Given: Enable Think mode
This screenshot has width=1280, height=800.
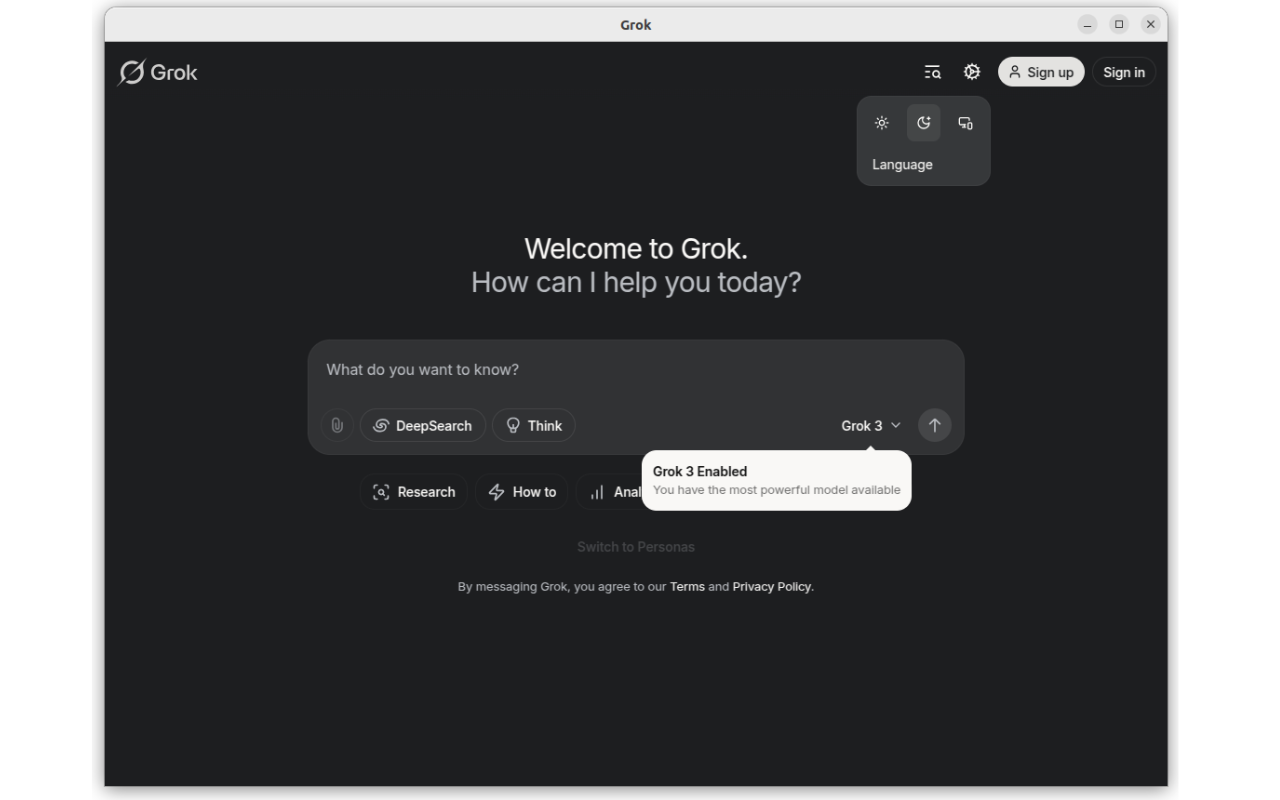Looking at the screenshot, I should (x=533, y=425).
